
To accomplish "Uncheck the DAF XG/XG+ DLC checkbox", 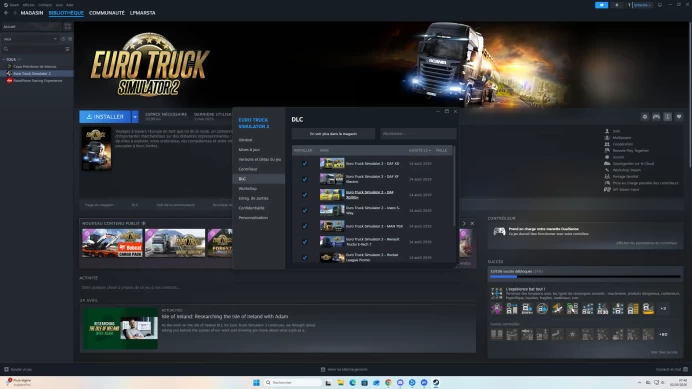I will coord(305,195).
